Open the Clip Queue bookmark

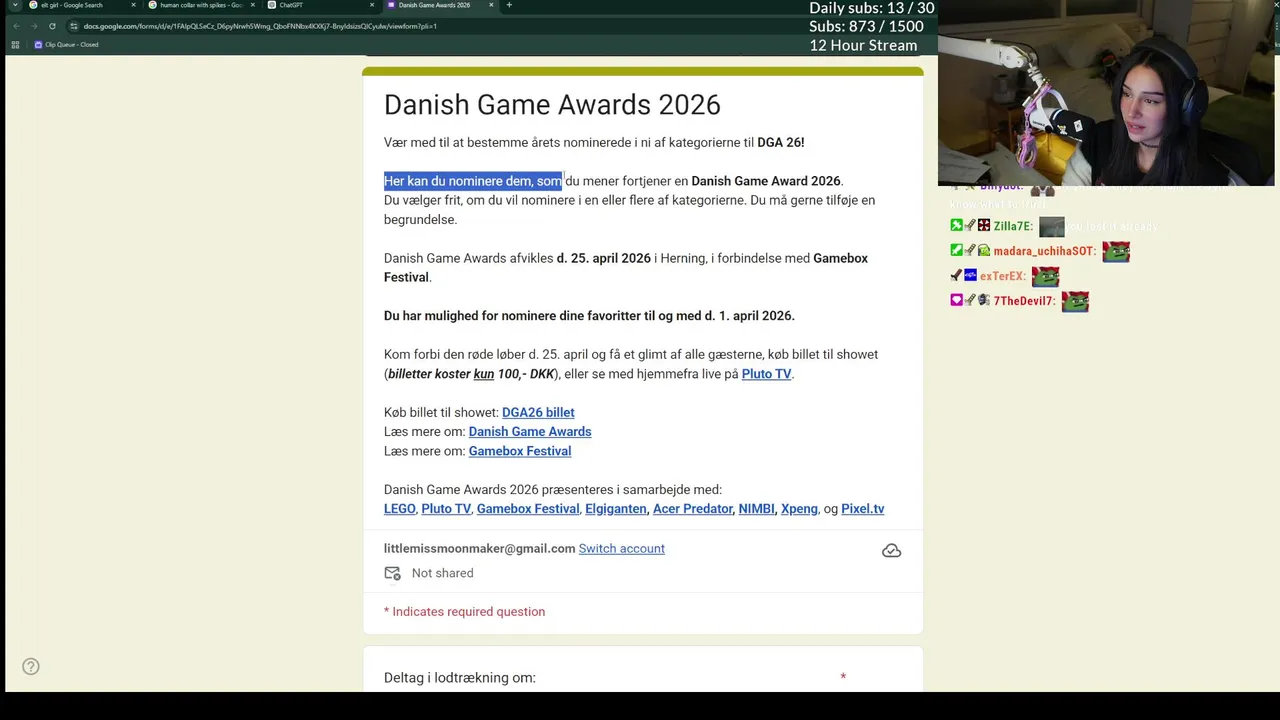pyautogui.click(x=67, y=45)
